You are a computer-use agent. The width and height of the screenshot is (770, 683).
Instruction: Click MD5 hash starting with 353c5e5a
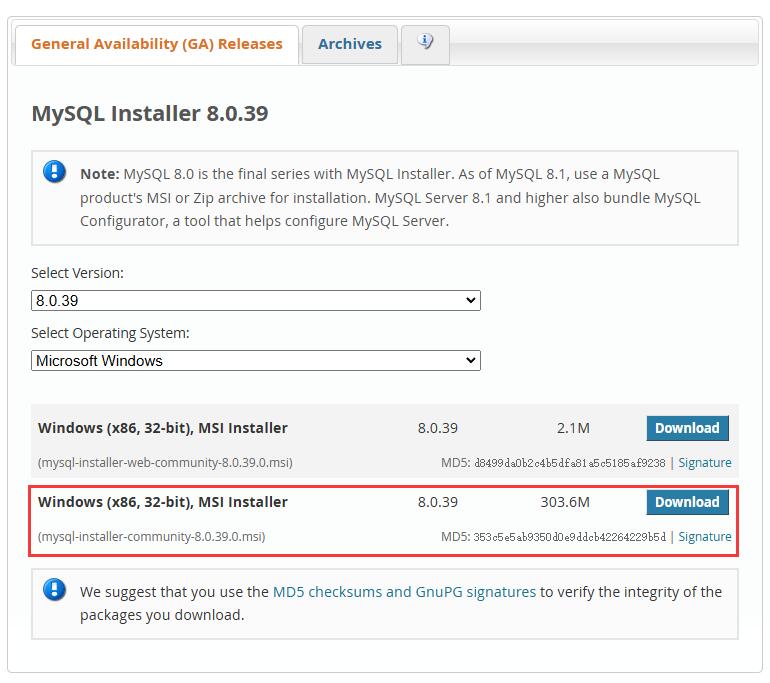[x=570, y=537]
